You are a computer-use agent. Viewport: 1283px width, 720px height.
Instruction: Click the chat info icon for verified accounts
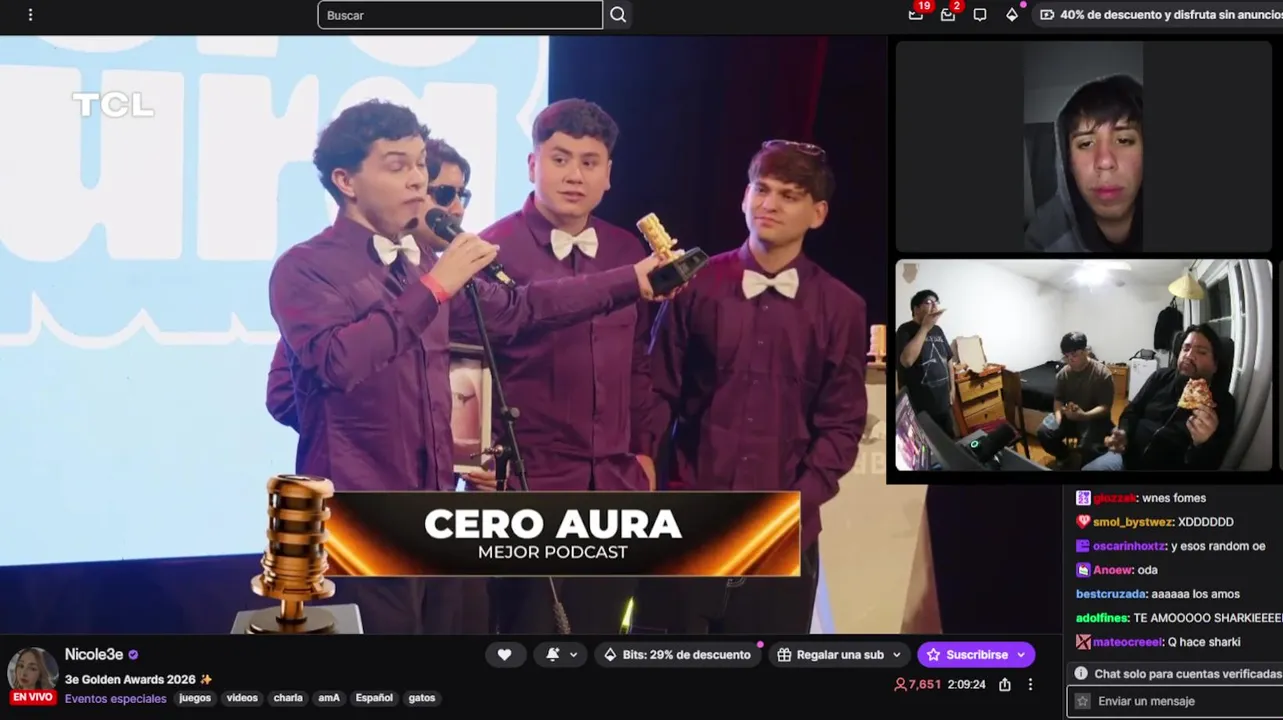click(x=1081, y=674)
